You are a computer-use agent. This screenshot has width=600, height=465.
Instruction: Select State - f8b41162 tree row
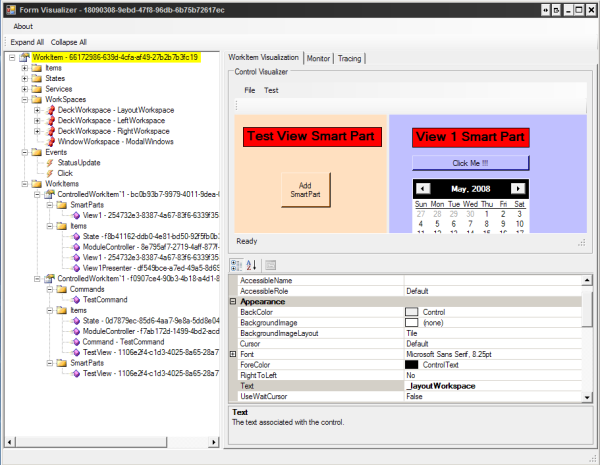pos(151,237)
